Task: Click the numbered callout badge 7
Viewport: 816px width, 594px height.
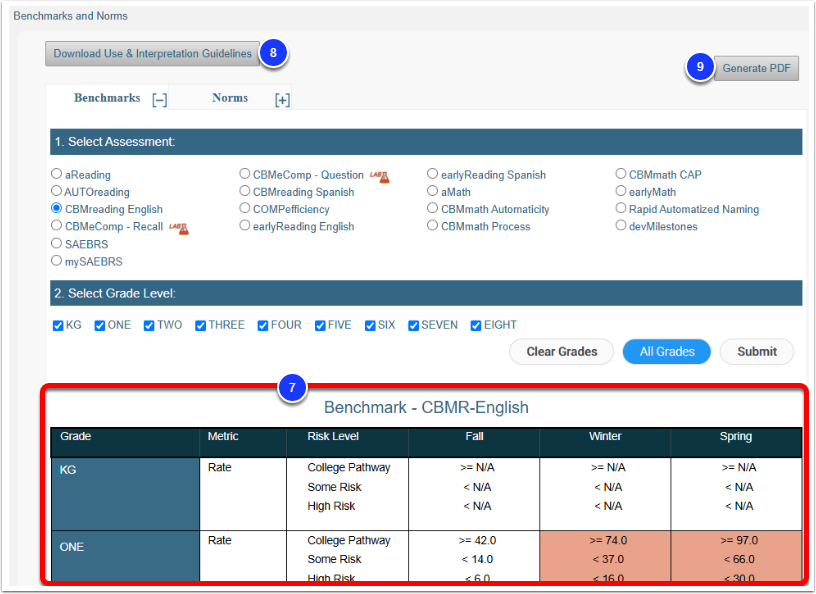Action: (x=292, y=388)
